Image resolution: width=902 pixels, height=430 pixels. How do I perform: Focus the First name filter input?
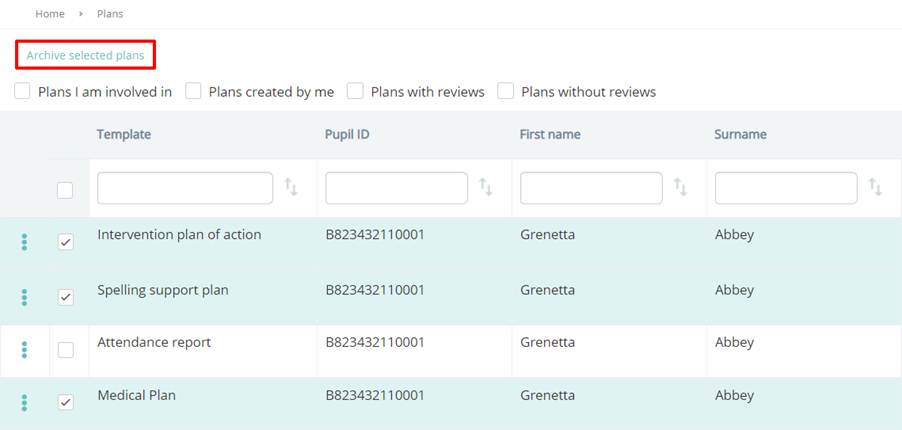click(591, 188)
